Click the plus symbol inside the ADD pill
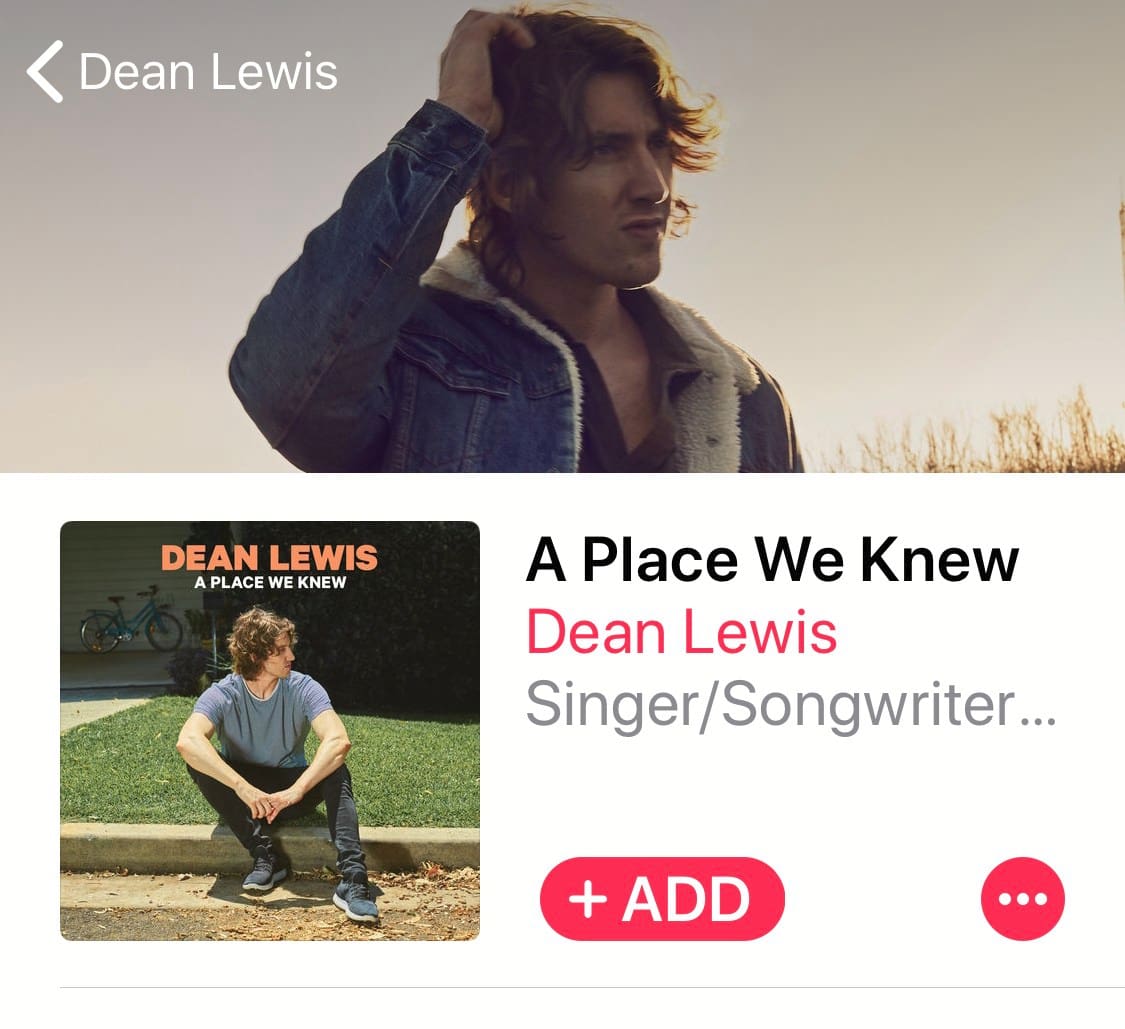The image size is (1125, 1029). pyautogui.click(x=588, y=900)
